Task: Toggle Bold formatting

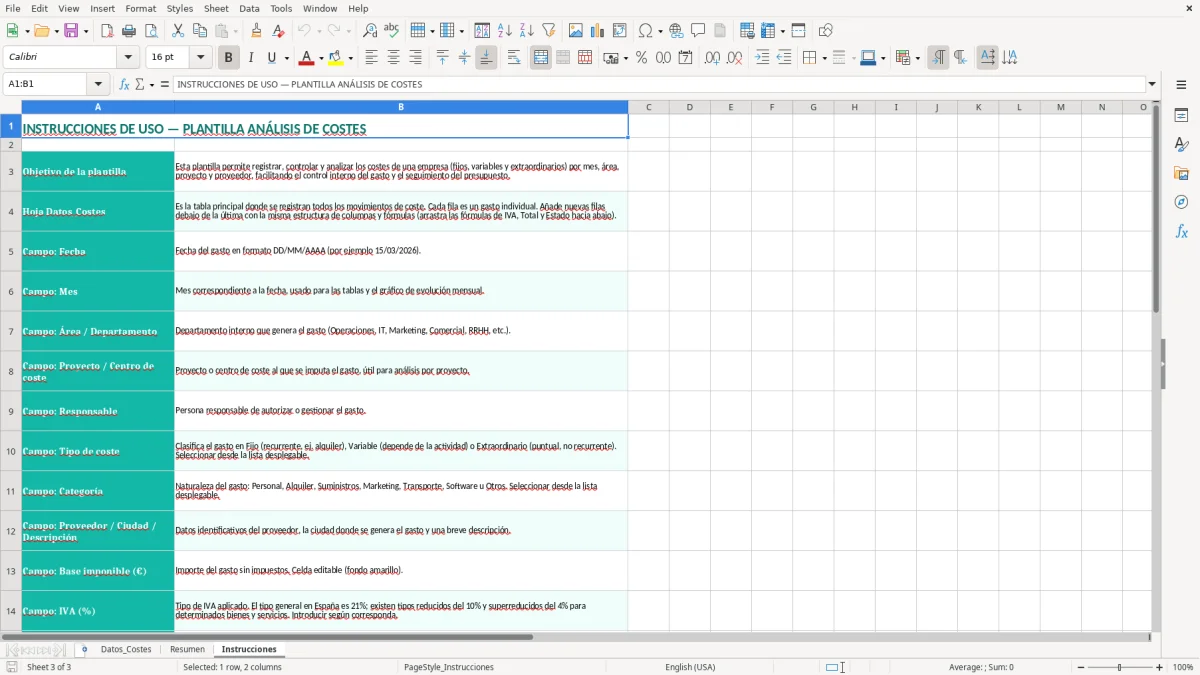Action: tap(229, 58)
